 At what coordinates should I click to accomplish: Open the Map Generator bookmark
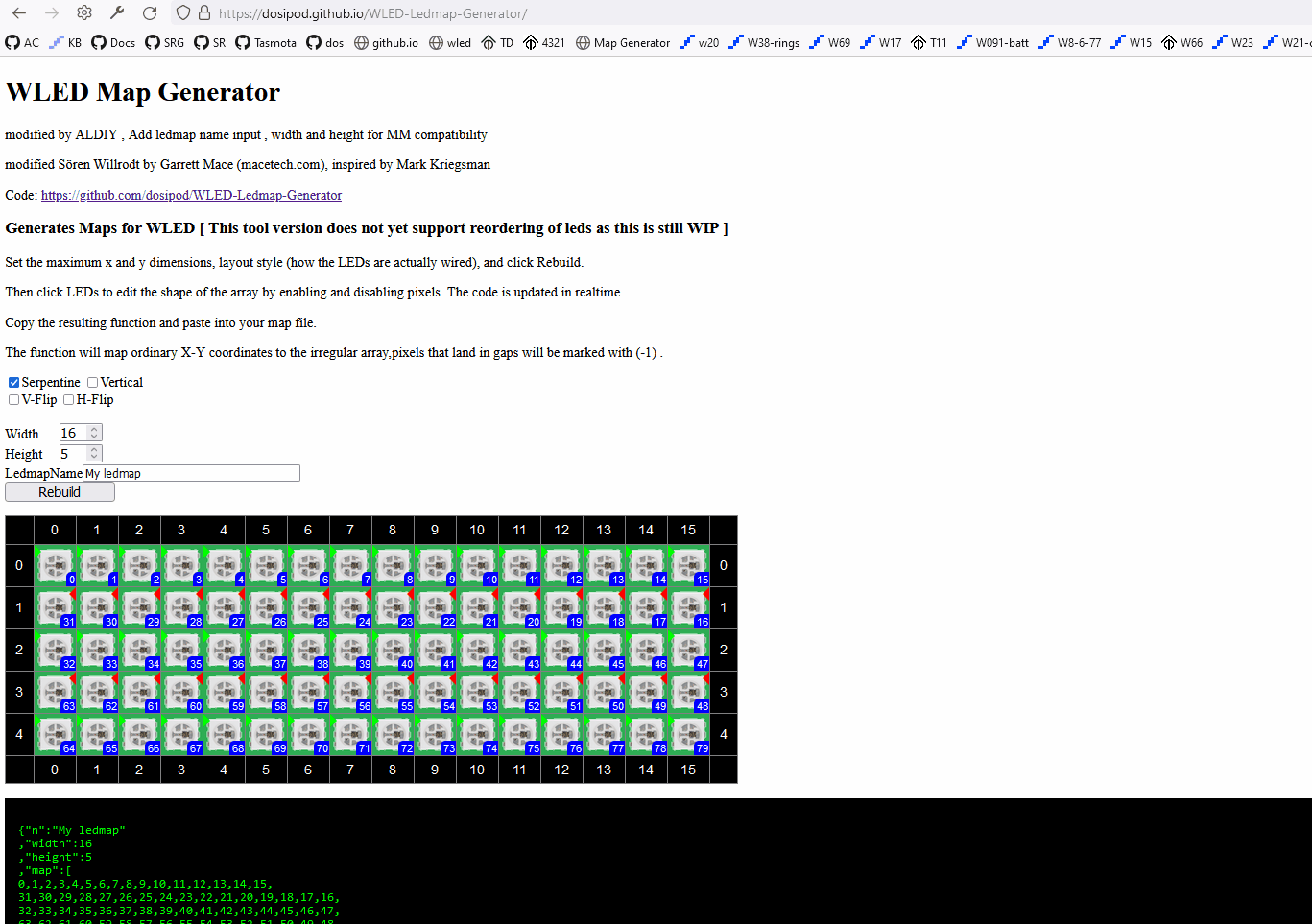click(x=623, y=42)
